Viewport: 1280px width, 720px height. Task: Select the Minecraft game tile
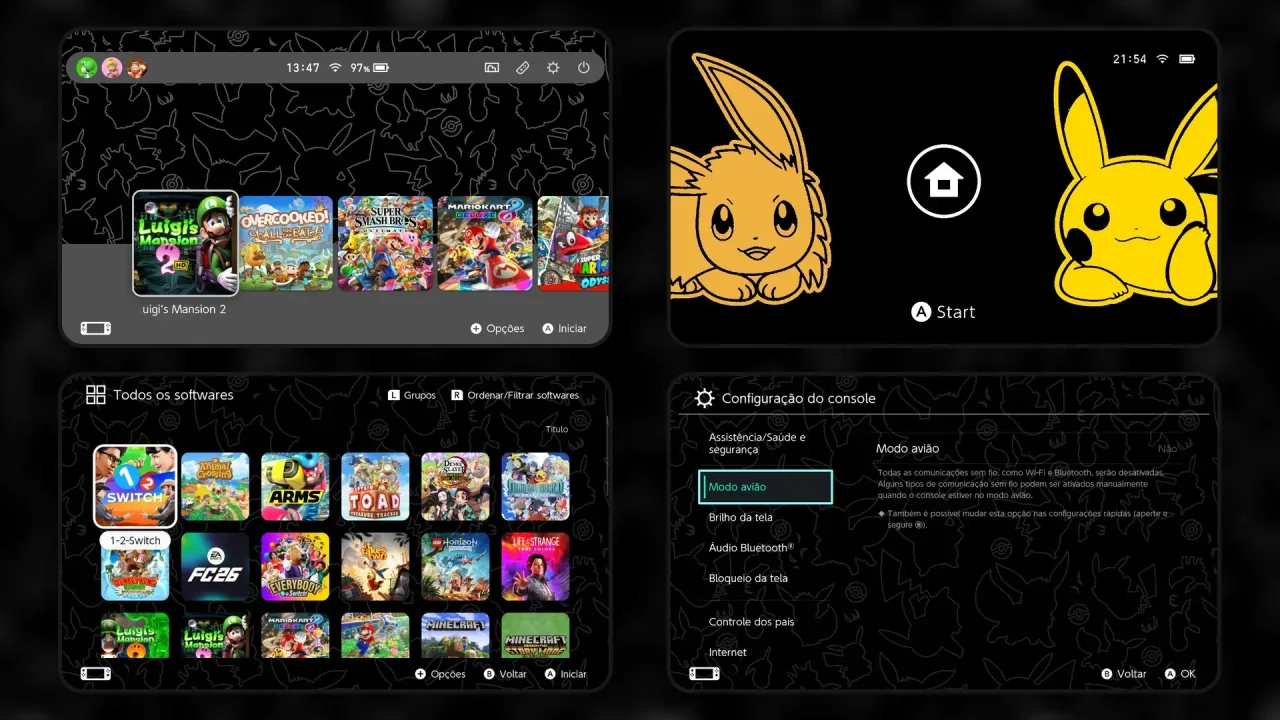click(455, 635)
